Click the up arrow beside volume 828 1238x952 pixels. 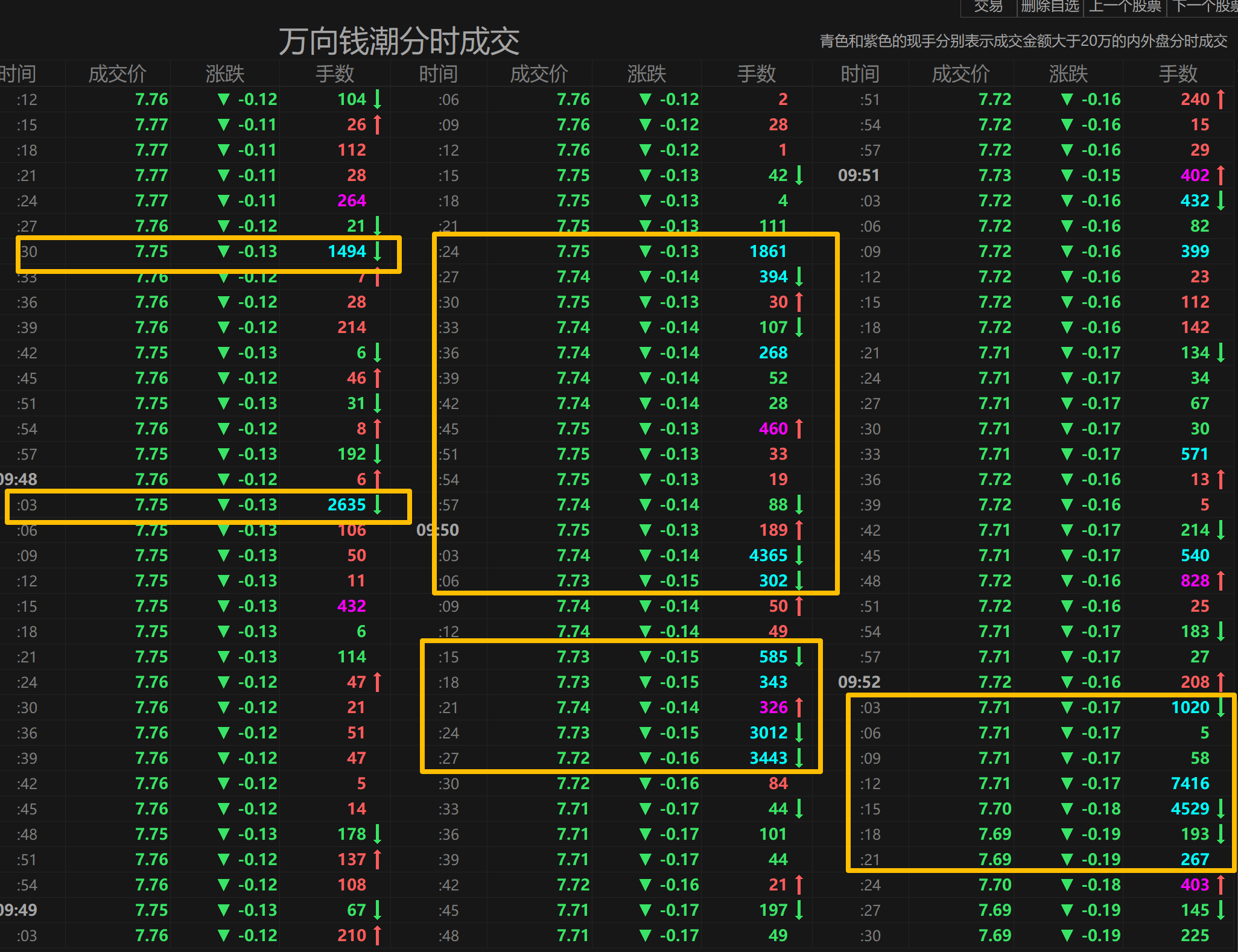[x=1221, y=580]
